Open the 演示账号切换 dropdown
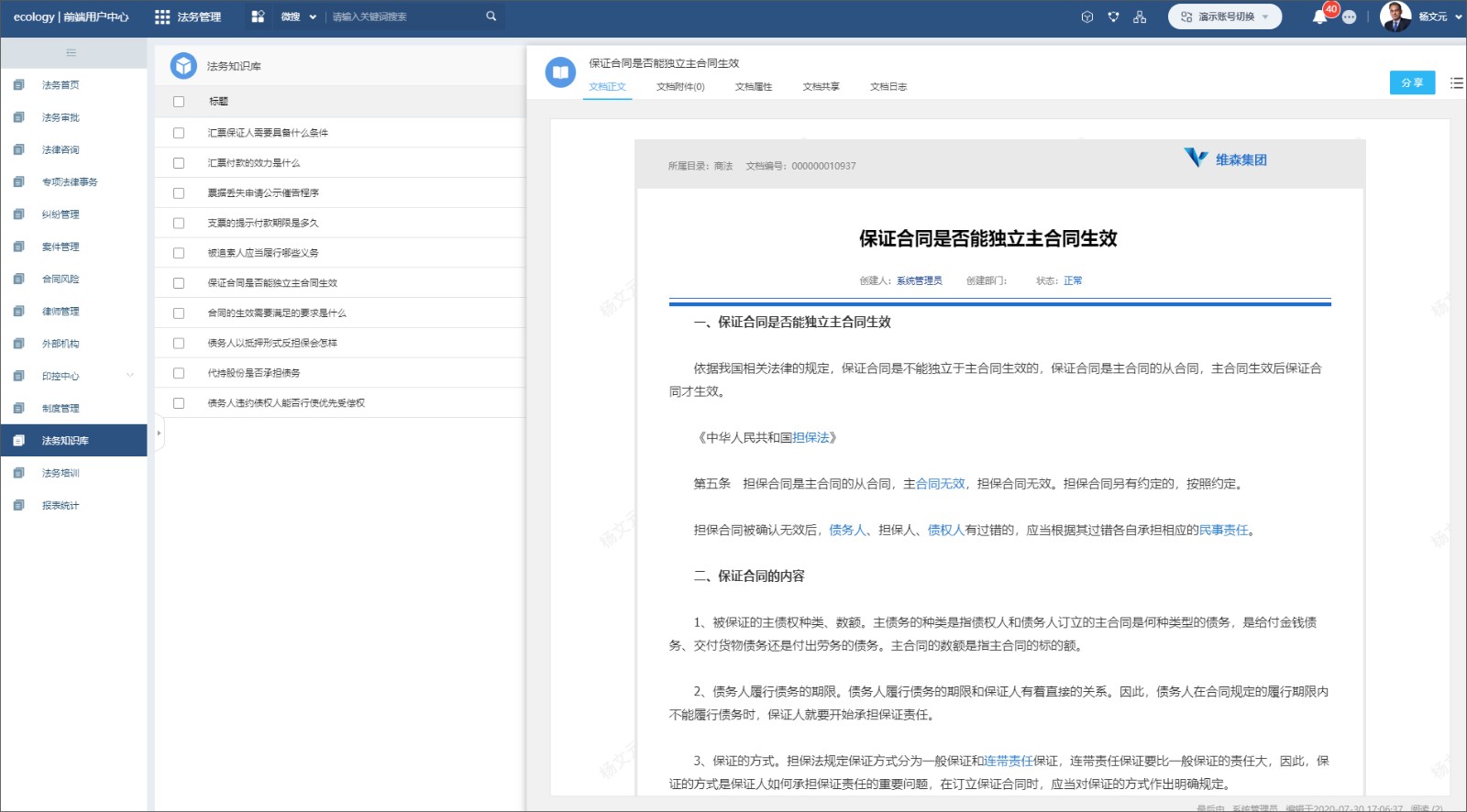The width and height of the screenshot is (1467, 812). tap(1225, 16)
